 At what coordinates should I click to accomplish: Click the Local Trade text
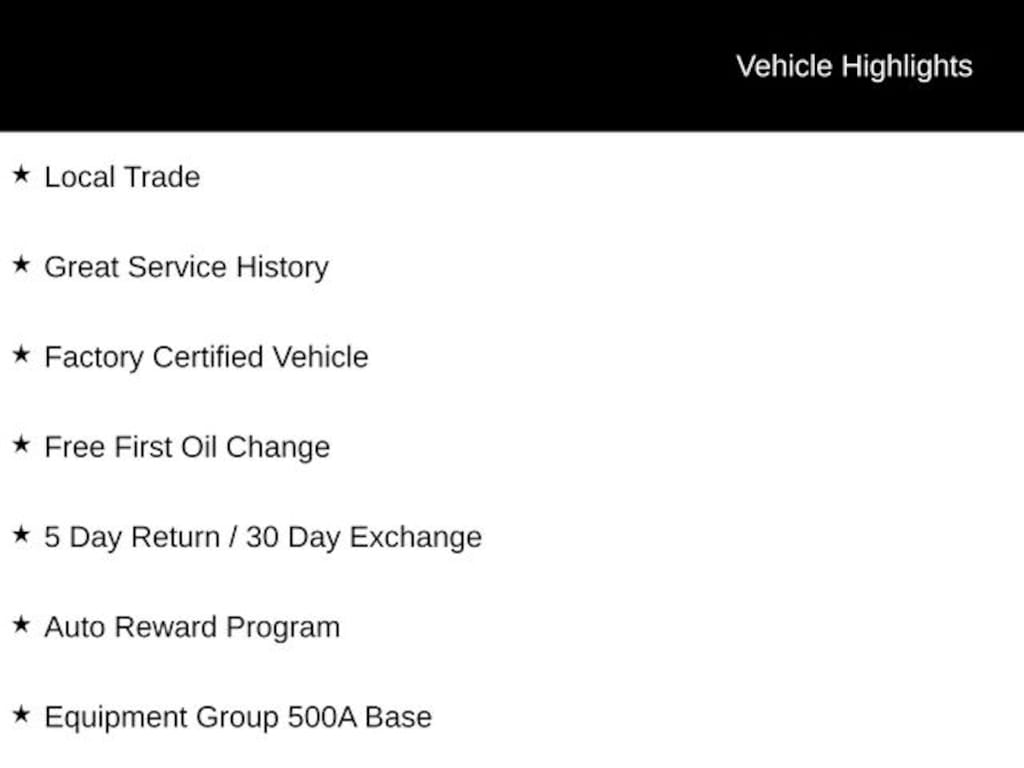click(122, 177)
